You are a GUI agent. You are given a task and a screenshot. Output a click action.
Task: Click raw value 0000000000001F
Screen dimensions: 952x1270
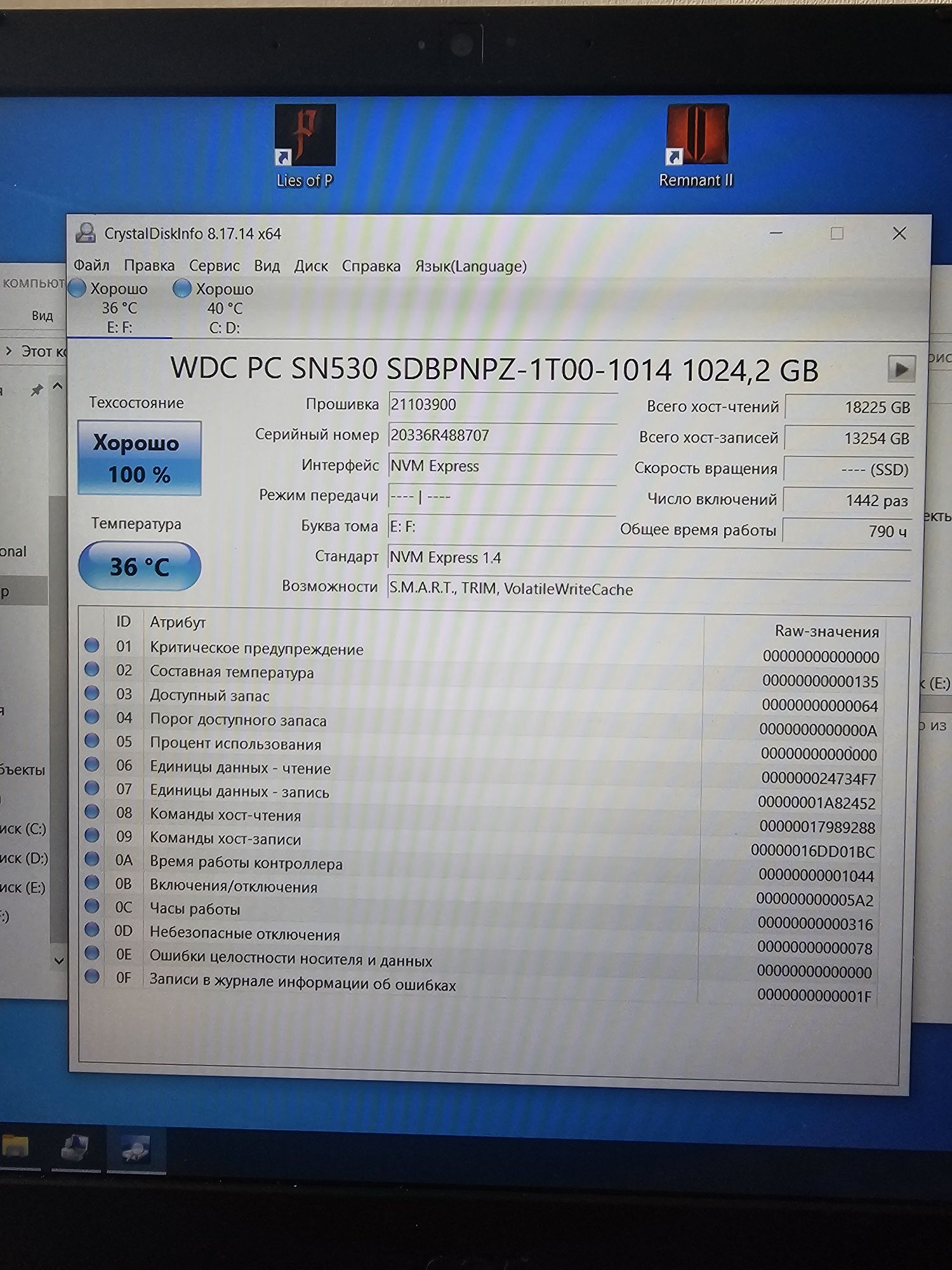pos(814,996)
